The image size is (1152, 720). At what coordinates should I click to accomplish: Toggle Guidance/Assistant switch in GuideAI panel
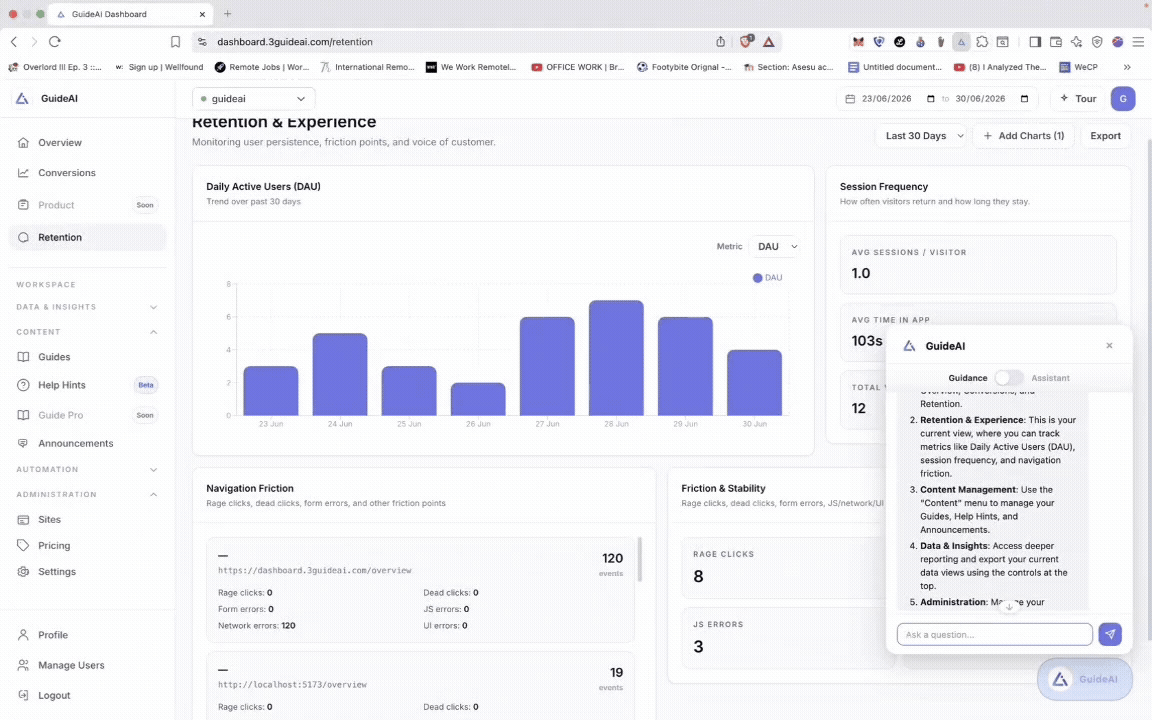(1009, 378)
